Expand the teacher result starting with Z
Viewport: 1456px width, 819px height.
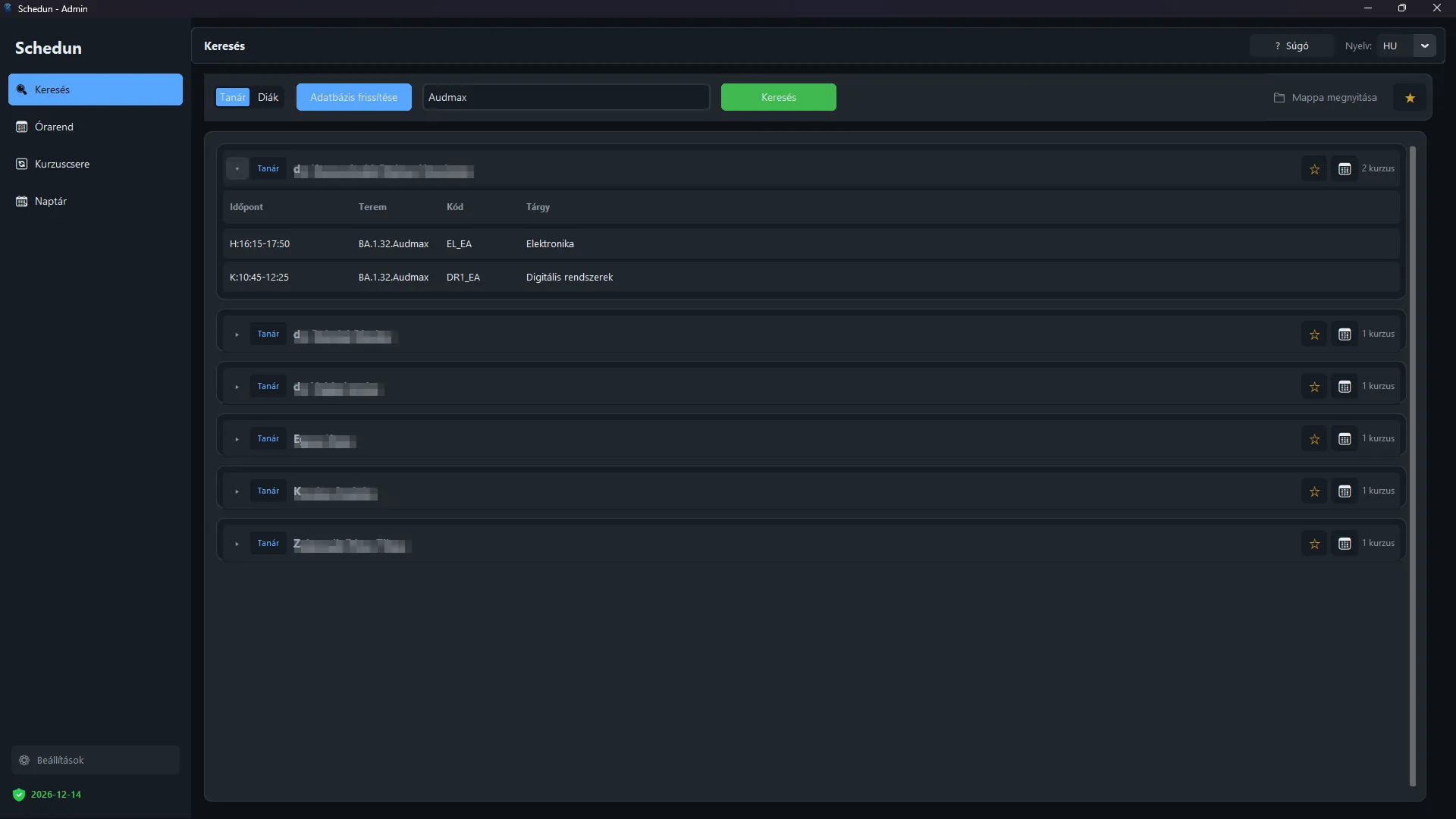(x=237, y=543)
